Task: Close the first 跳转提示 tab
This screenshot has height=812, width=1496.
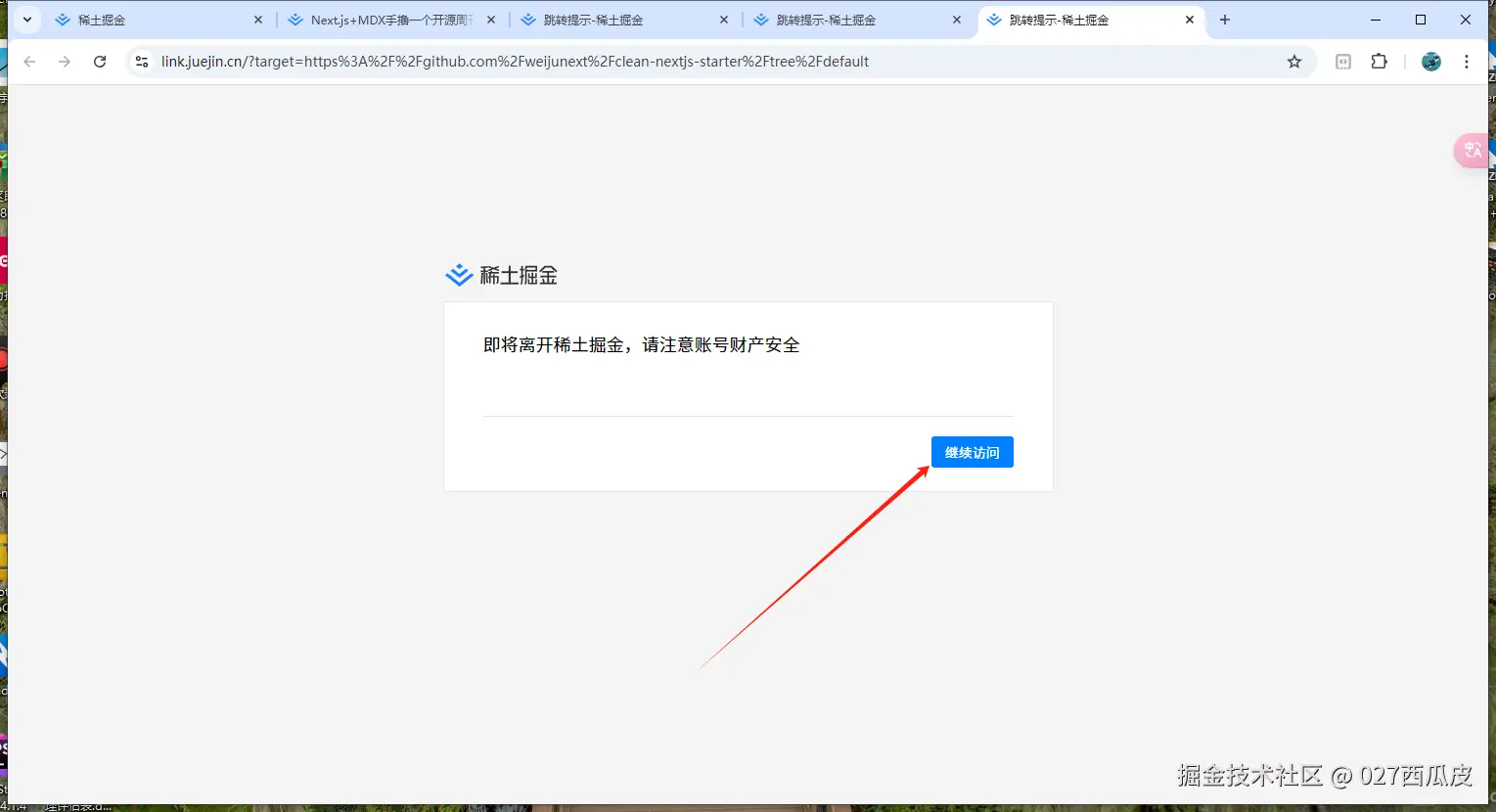Action: (x=723, y=20)
